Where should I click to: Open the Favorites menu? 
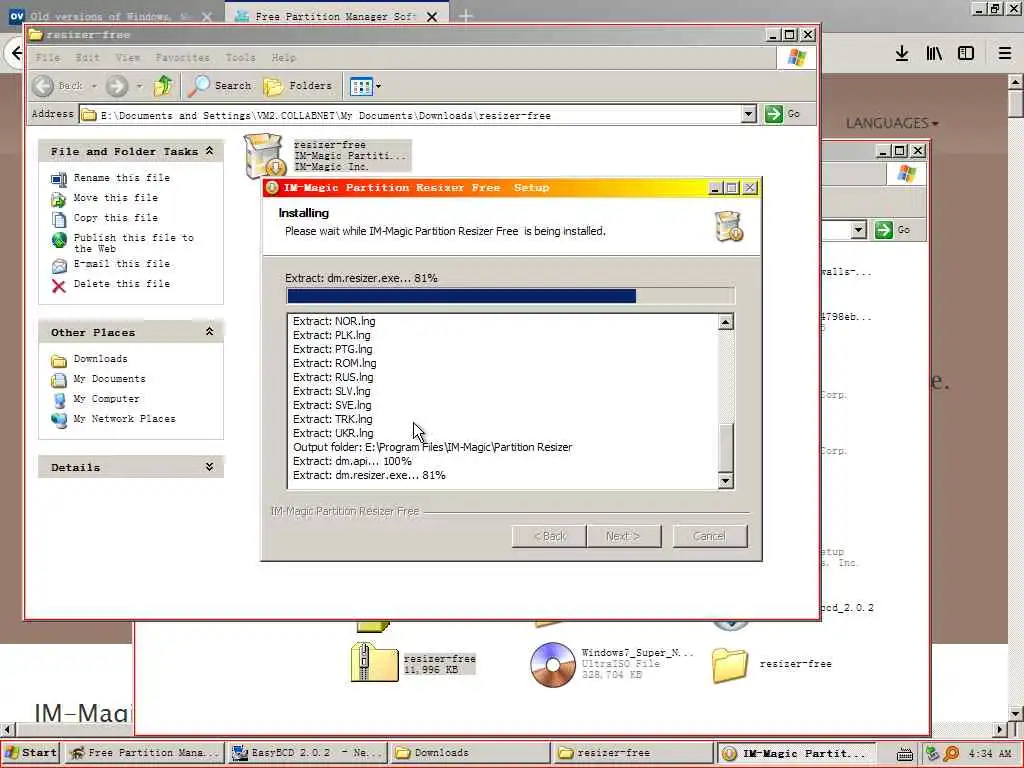(182, 57)
